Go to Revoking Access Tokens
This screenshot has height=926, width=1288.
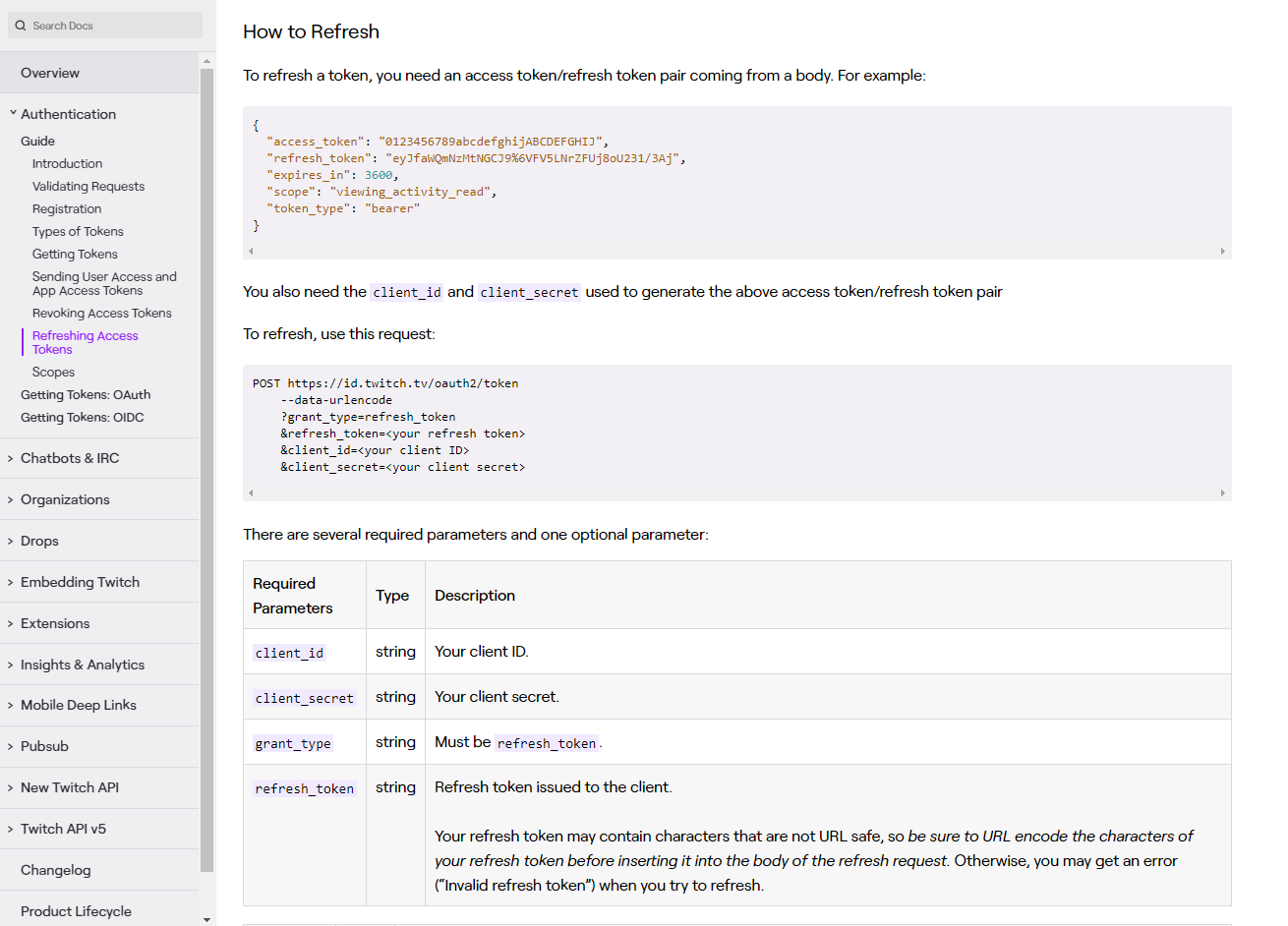point(101,313)
